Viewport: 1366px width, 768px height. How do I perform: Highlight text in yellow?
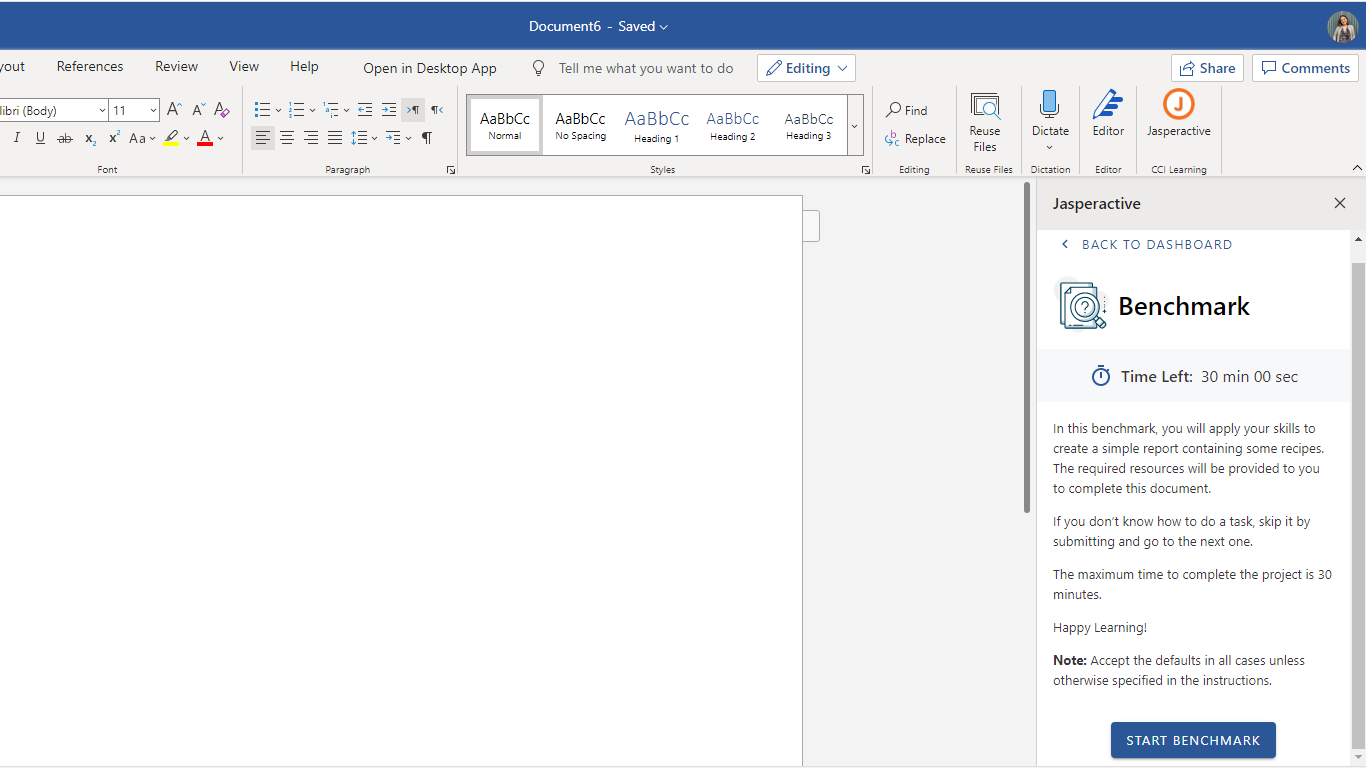[x=171, y=138]
